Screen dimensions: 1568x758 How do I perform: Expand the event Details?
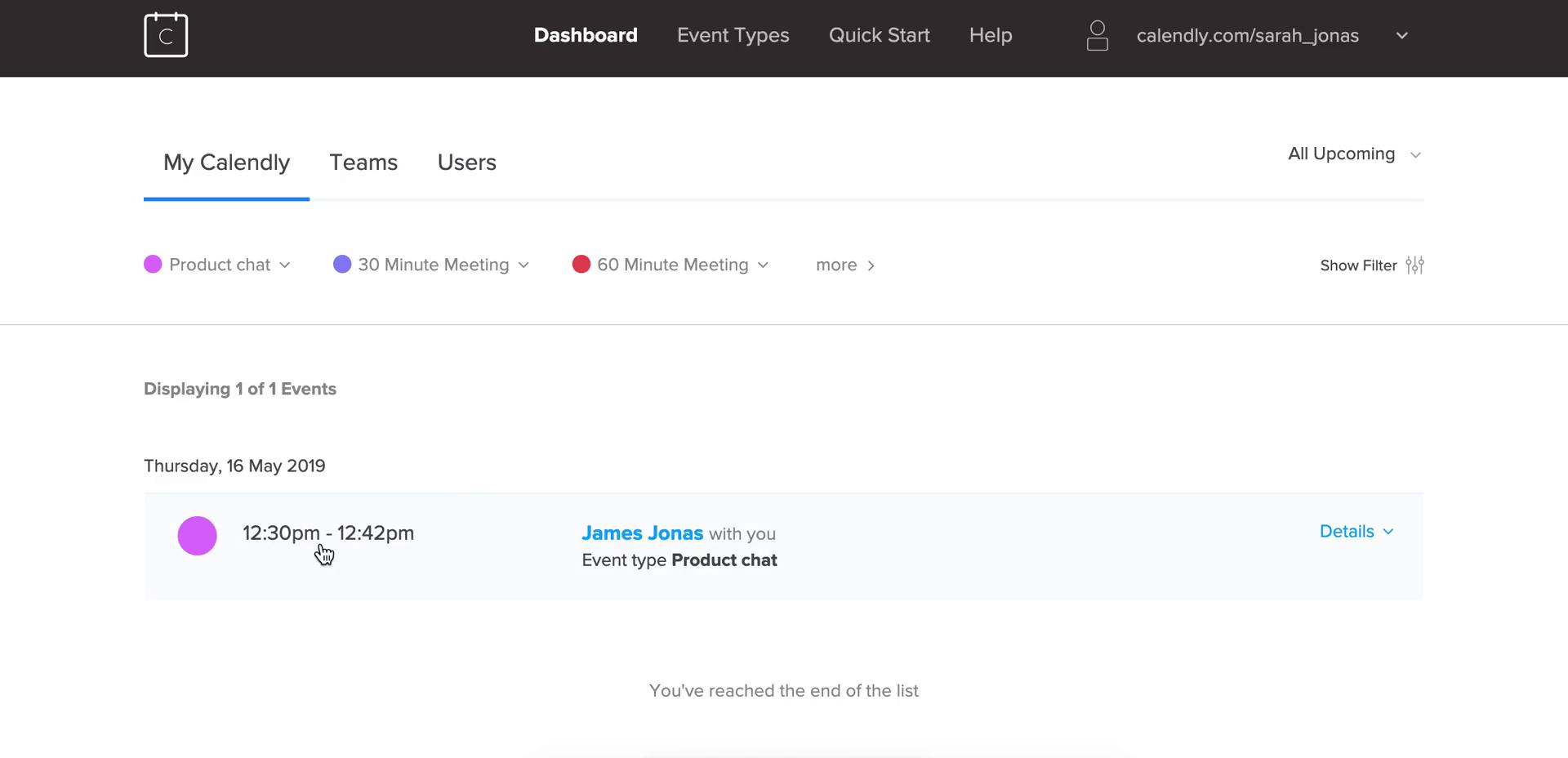1356,532
